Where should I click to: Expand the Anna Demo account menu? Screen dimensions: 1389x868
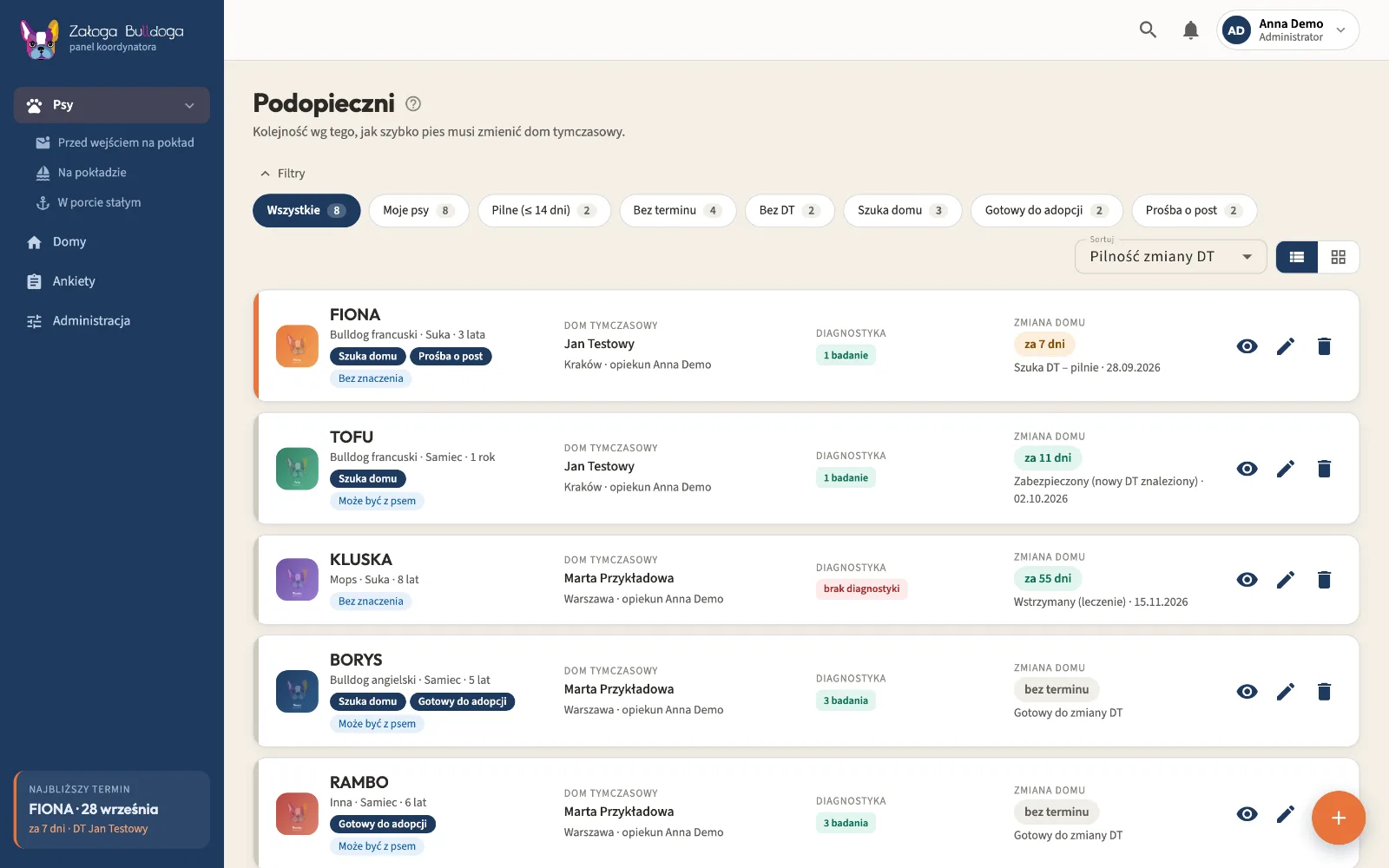1288,30
